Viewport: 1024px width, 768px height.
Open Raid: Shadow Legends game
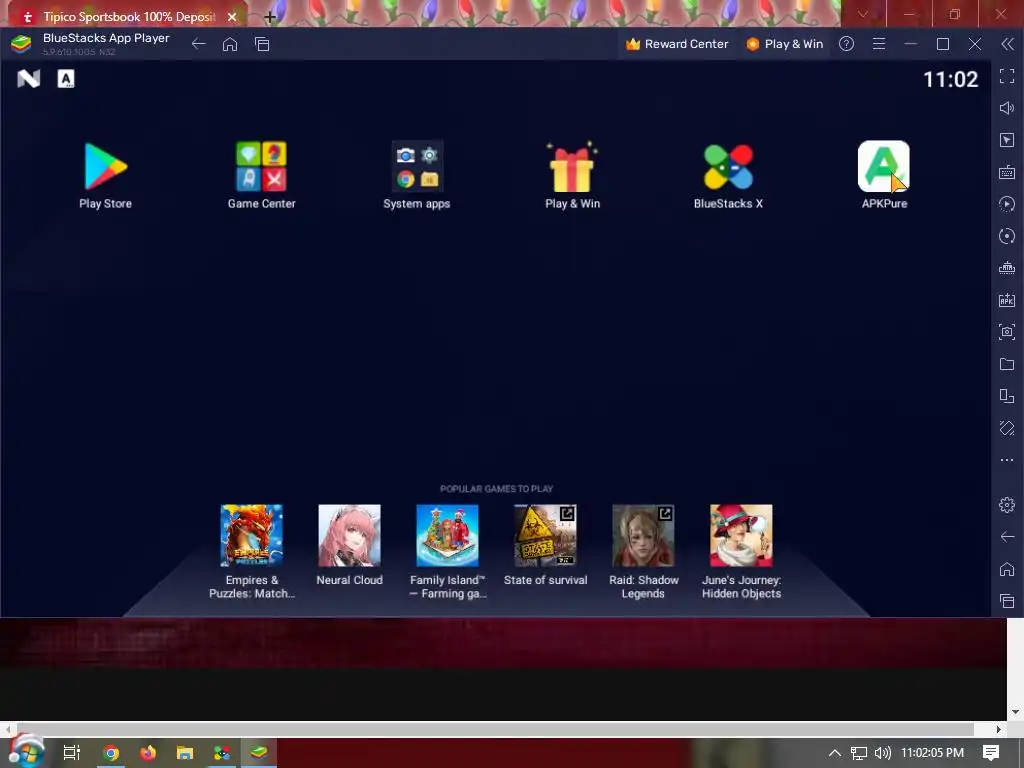click(x=643, y=535)
